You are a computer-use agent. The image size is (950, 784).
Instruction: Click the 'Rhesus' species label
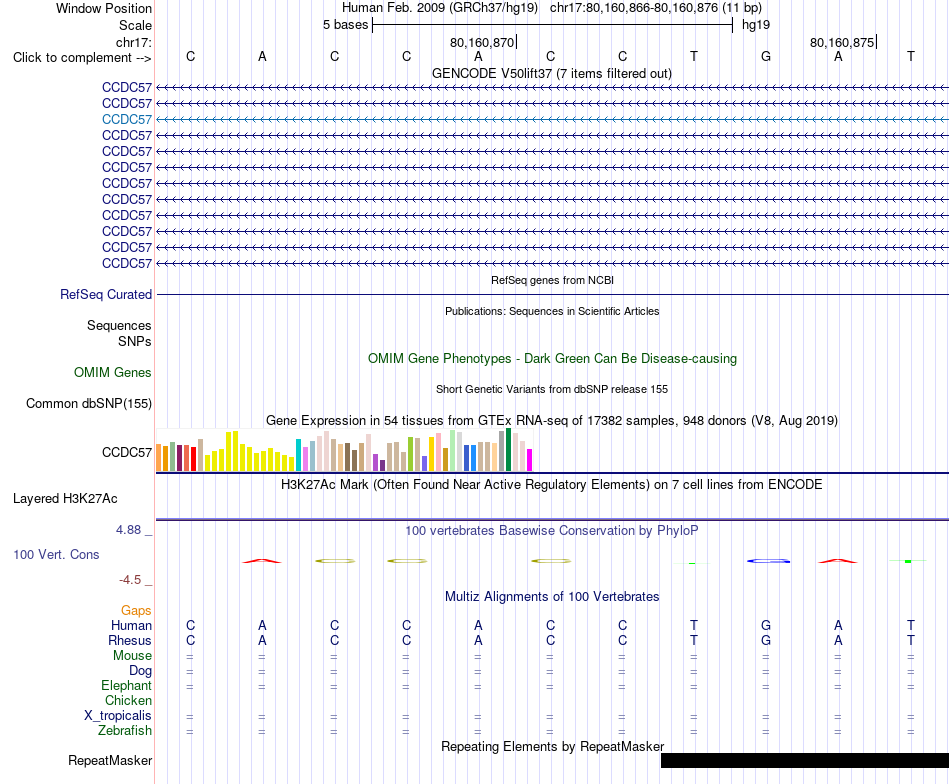coord(130,640)
